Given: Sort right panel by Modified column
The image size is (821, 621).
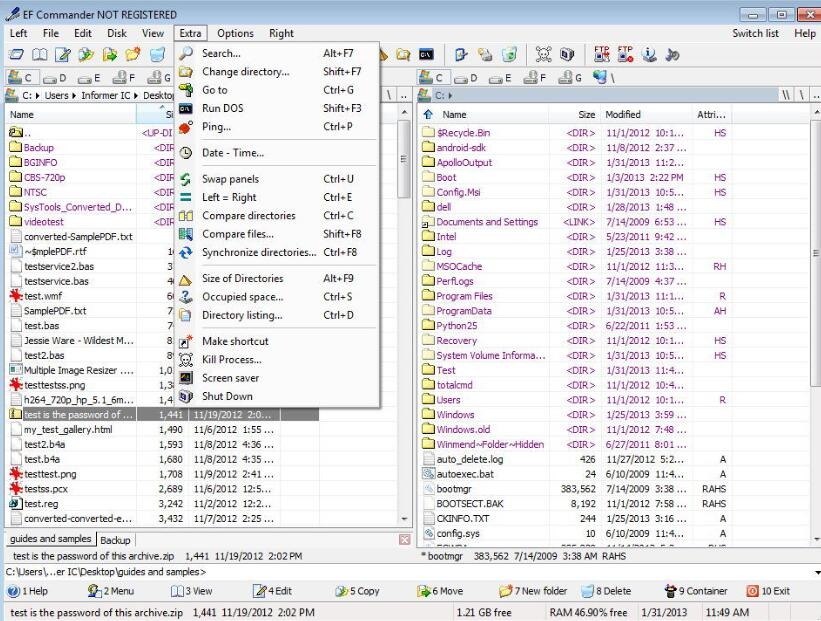Looking at the screenshot, I should point(622,115).
